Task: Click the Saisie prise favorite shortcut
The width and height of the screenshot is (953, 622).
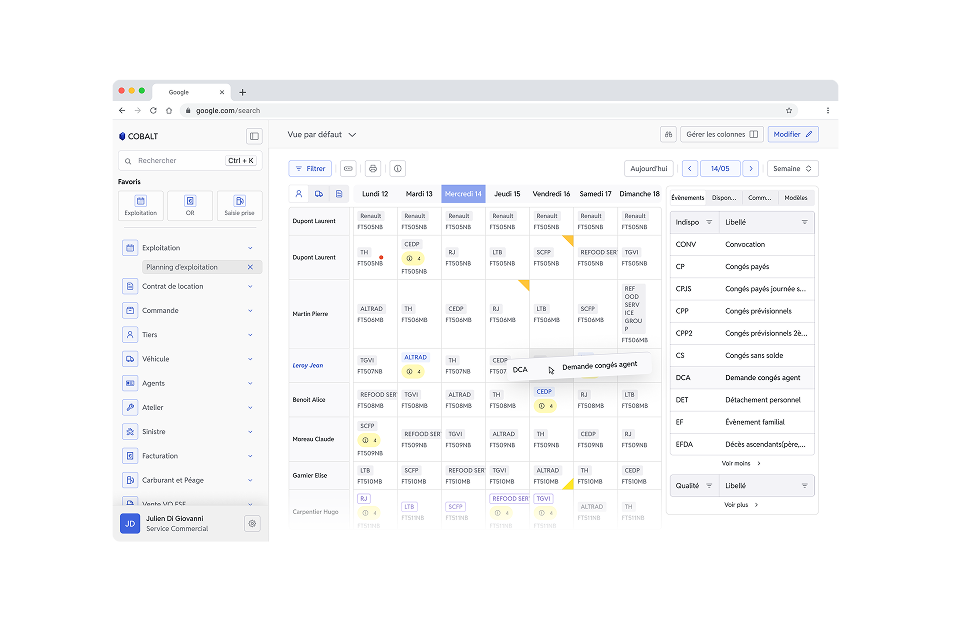Action: click(239, 206)
